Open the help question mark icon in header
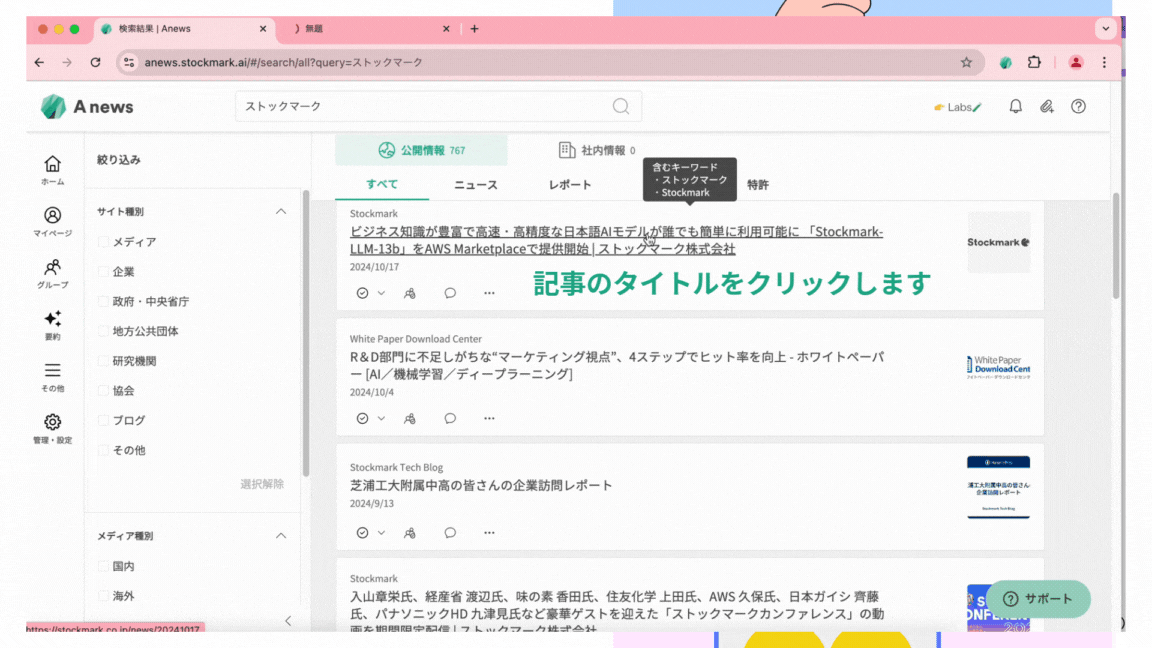The width and height of the screenshot is (1152, 648). coord(1078,106)
